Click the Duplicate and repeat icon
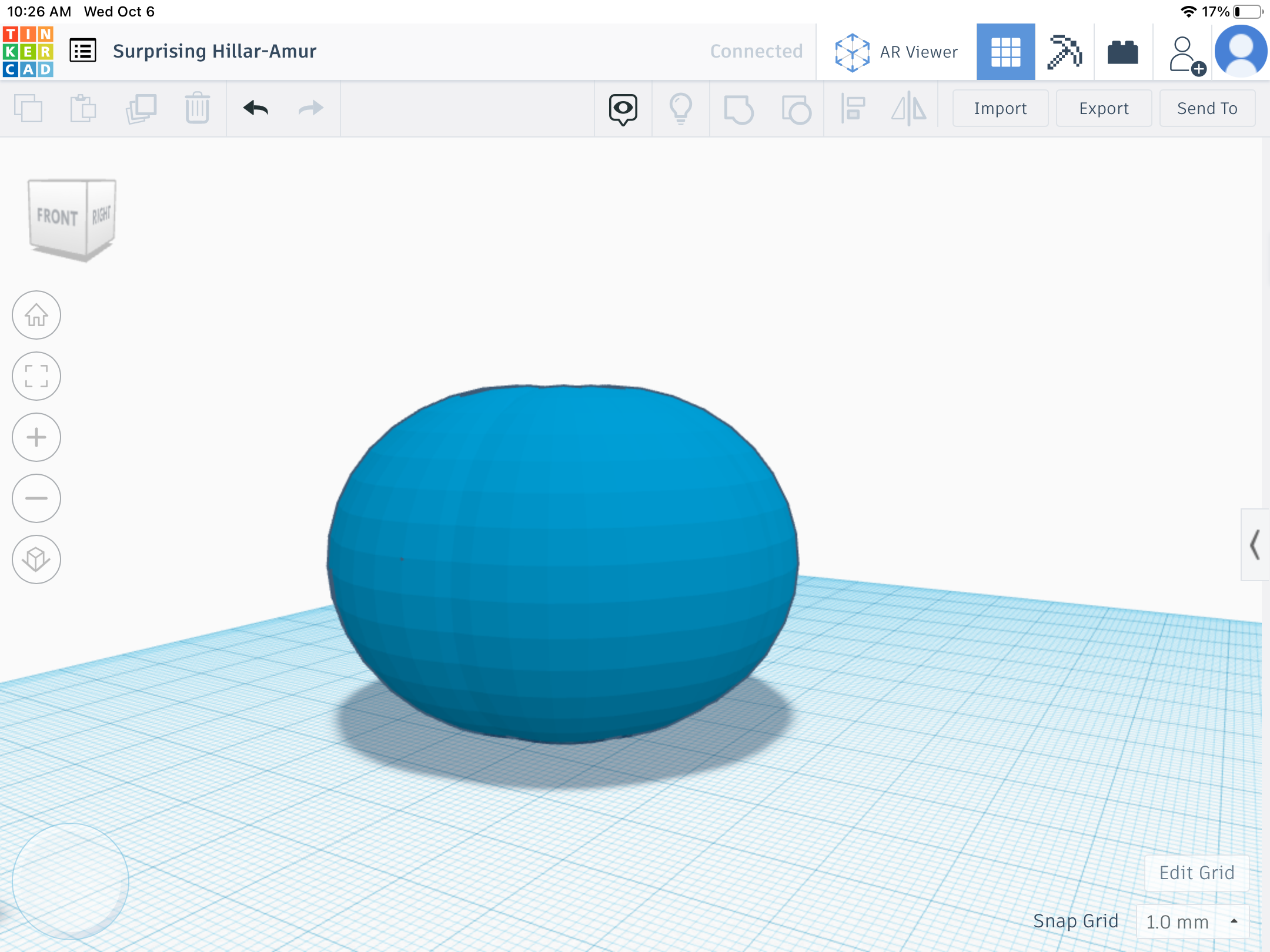 click(x=141, y=108)
